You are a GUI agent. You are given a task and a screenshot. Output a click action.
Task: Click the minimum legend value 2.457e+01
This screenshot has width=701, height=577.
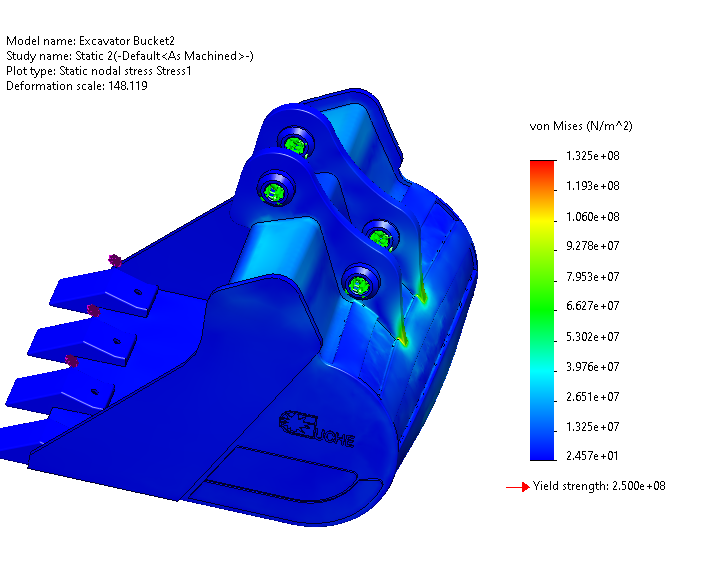tap(592, 456)
